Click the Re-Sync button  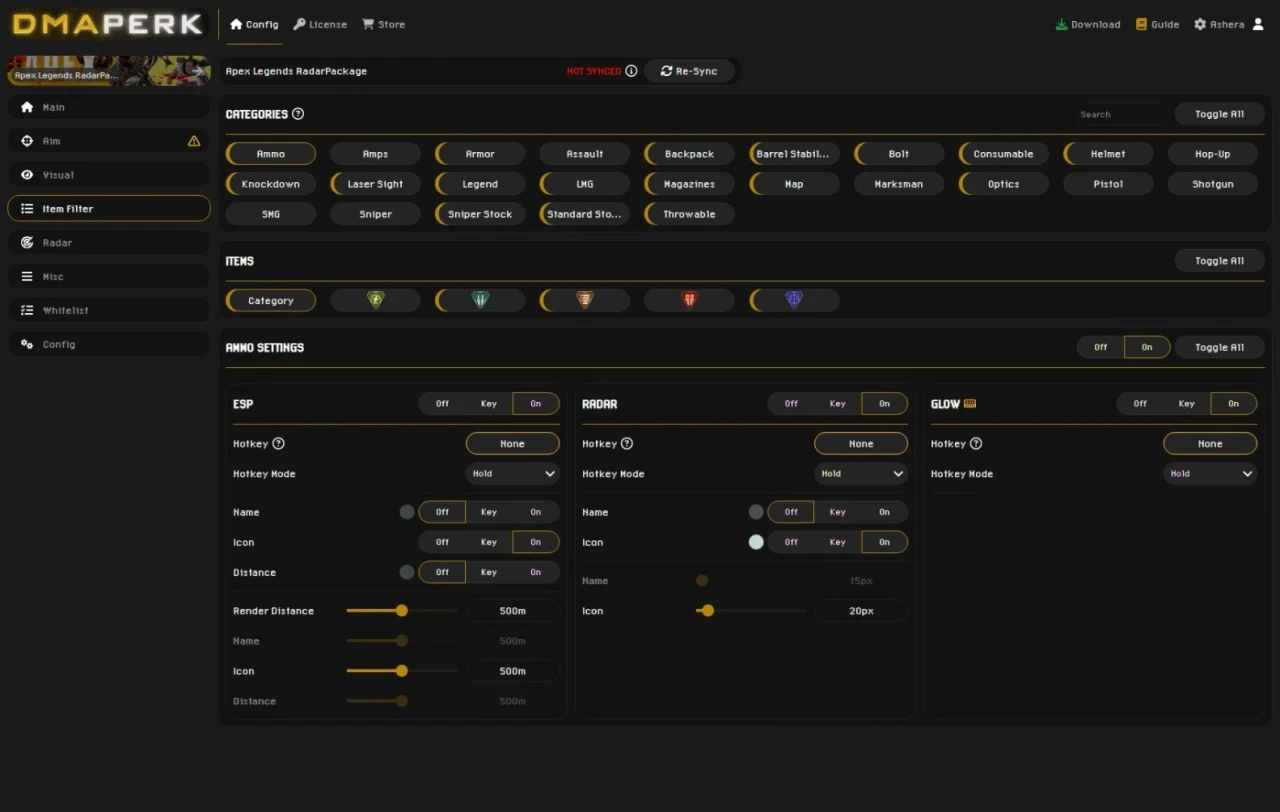tap(689, 70)
